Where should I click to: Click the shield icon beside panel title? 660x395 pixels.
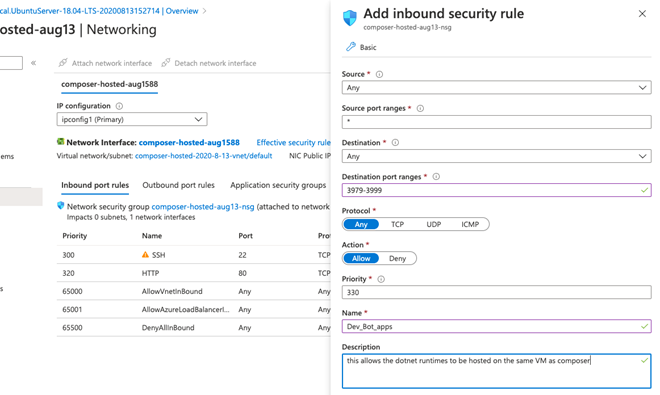tap(350, 18)
